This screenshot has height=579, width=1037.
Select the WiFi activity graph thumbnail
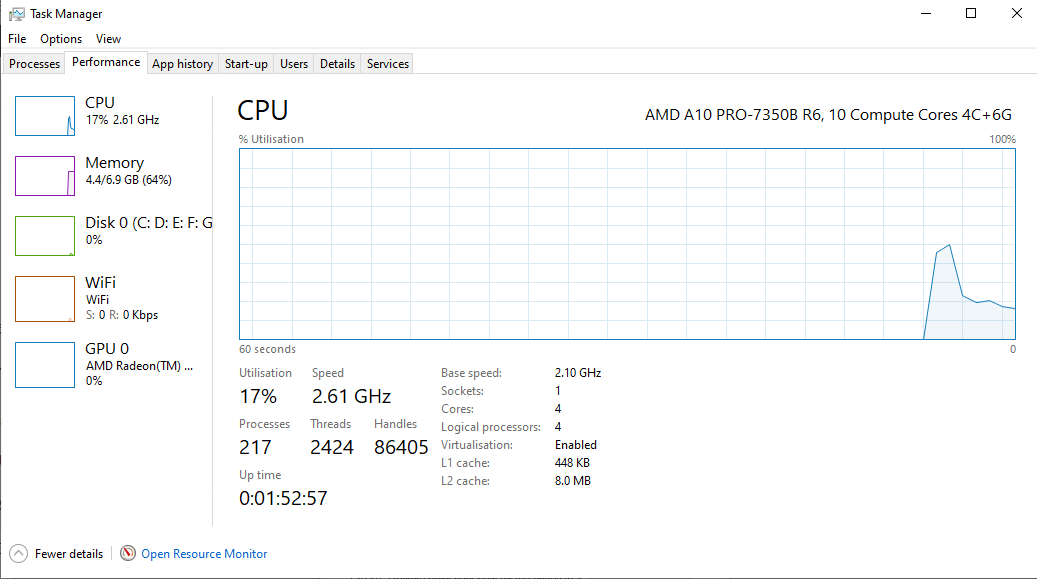pos(45,298)
